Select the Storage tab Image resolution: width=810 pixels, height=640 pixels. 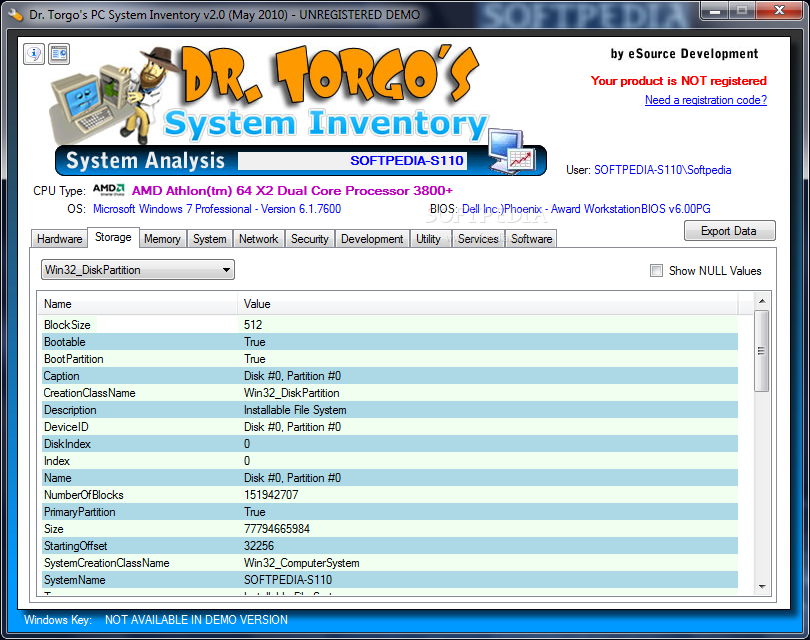pos(113,237)
